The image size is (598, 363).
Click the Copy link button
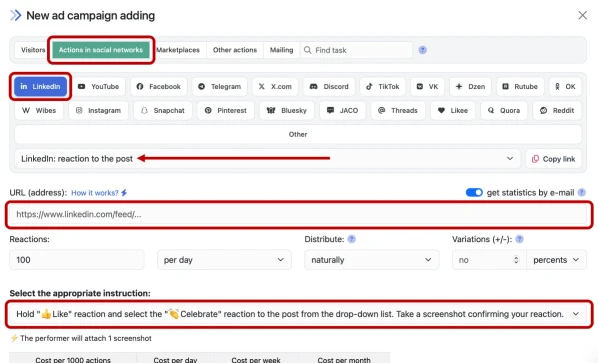[x=553, y=159]
